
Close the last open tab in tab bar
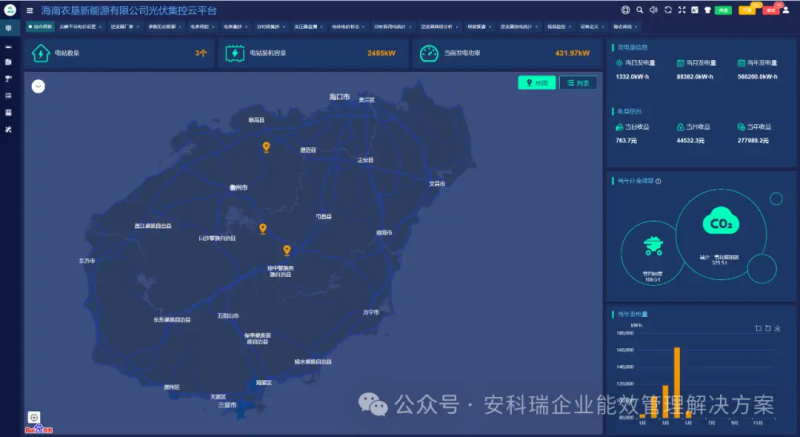click(636, 27)
